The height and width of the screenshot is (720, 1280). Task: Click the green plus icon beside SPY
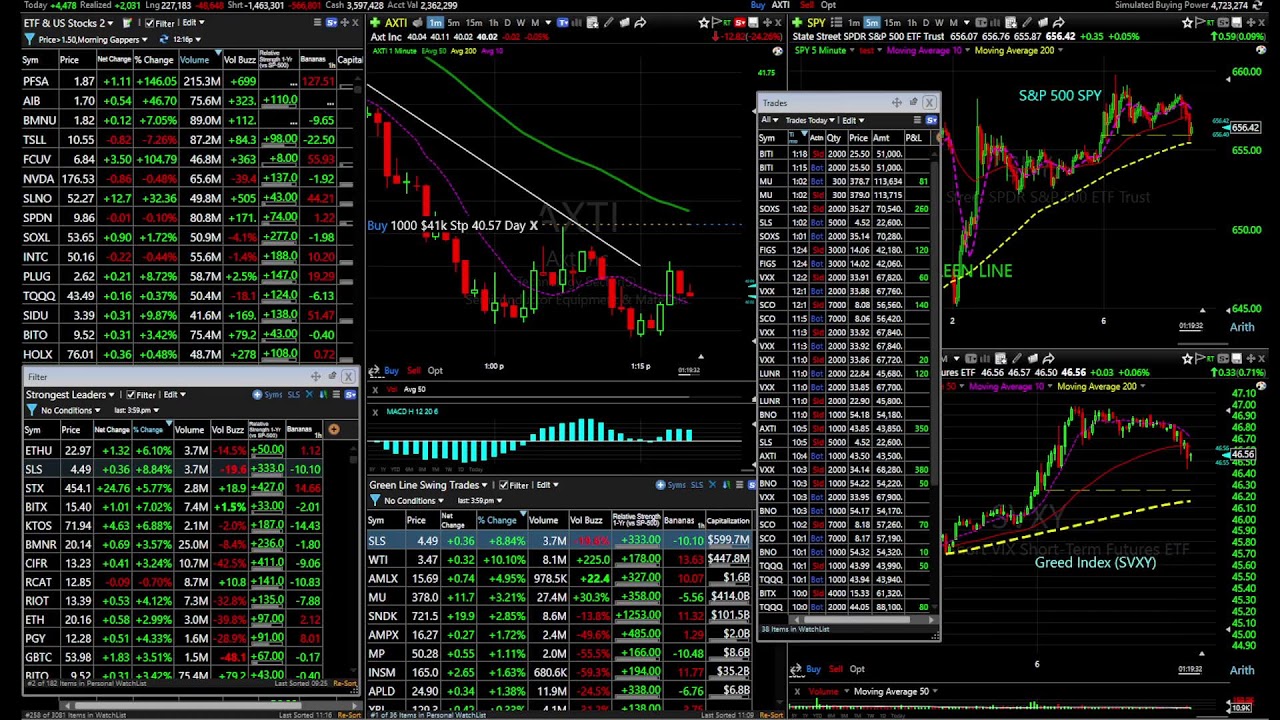click(x=796, y=23)
